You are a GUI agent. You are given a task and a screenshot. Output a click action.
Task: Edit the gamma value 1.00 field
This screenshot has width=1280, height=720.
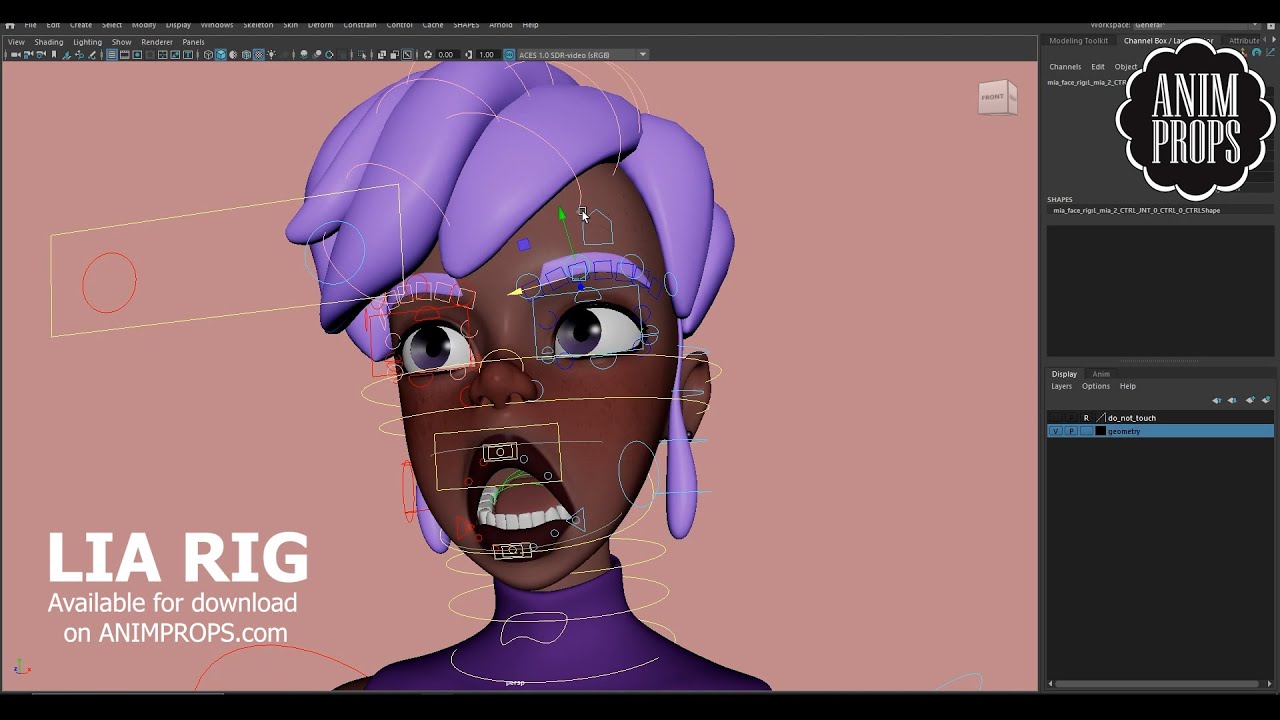(x=486, y=54)
